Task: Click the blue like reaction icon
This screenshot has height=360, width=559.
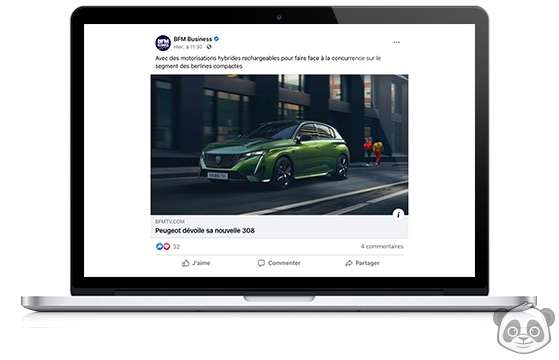Action: [x=159, y=246]
